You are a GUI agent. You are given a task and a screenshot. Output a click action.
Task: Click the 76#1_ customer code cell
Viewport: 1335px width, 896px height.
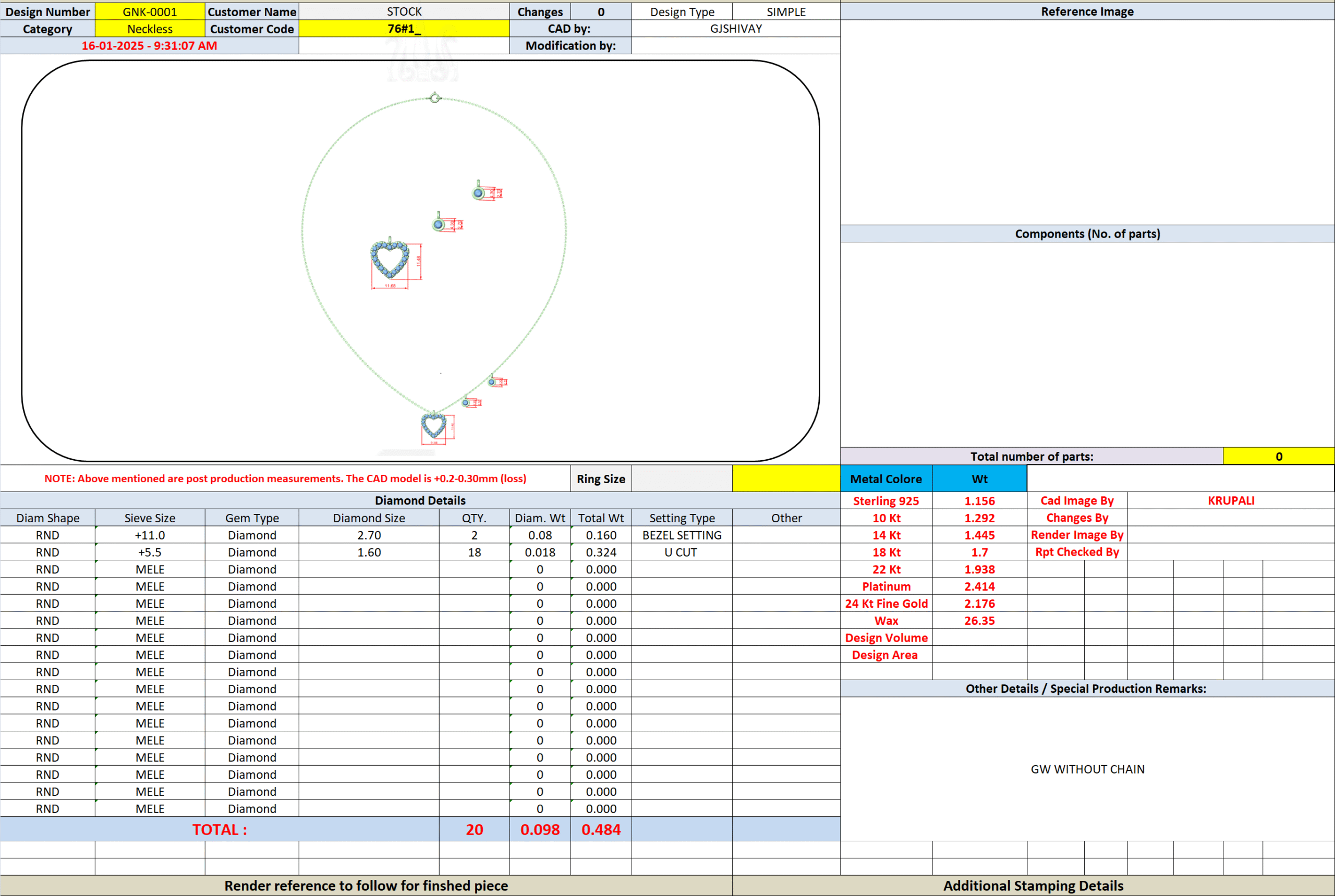point(404,29)
